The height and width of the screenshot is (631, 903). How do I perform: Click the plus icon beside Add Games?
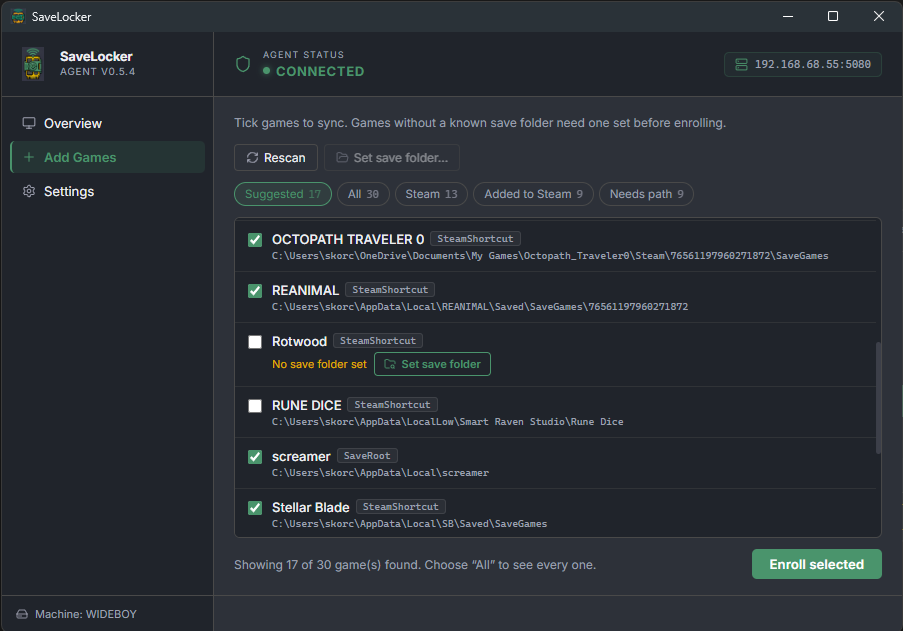point(29,157)
